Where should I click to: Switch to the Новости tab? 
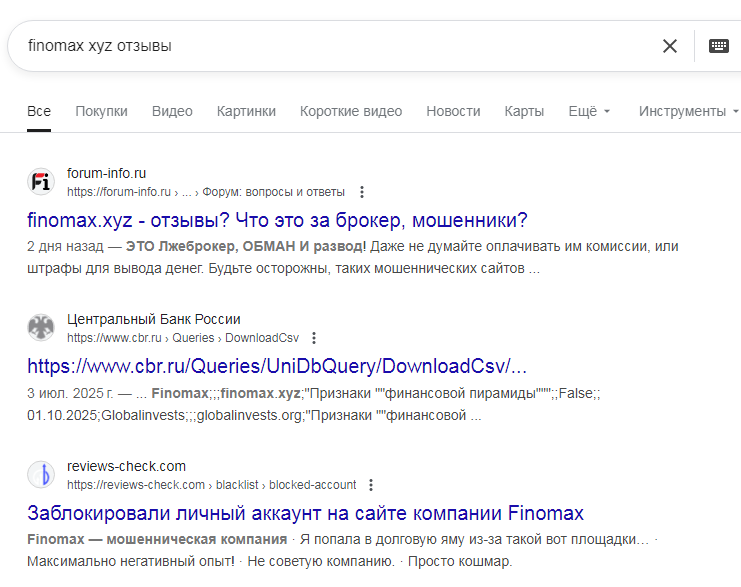pyautogui.click(x=453, y=111)
